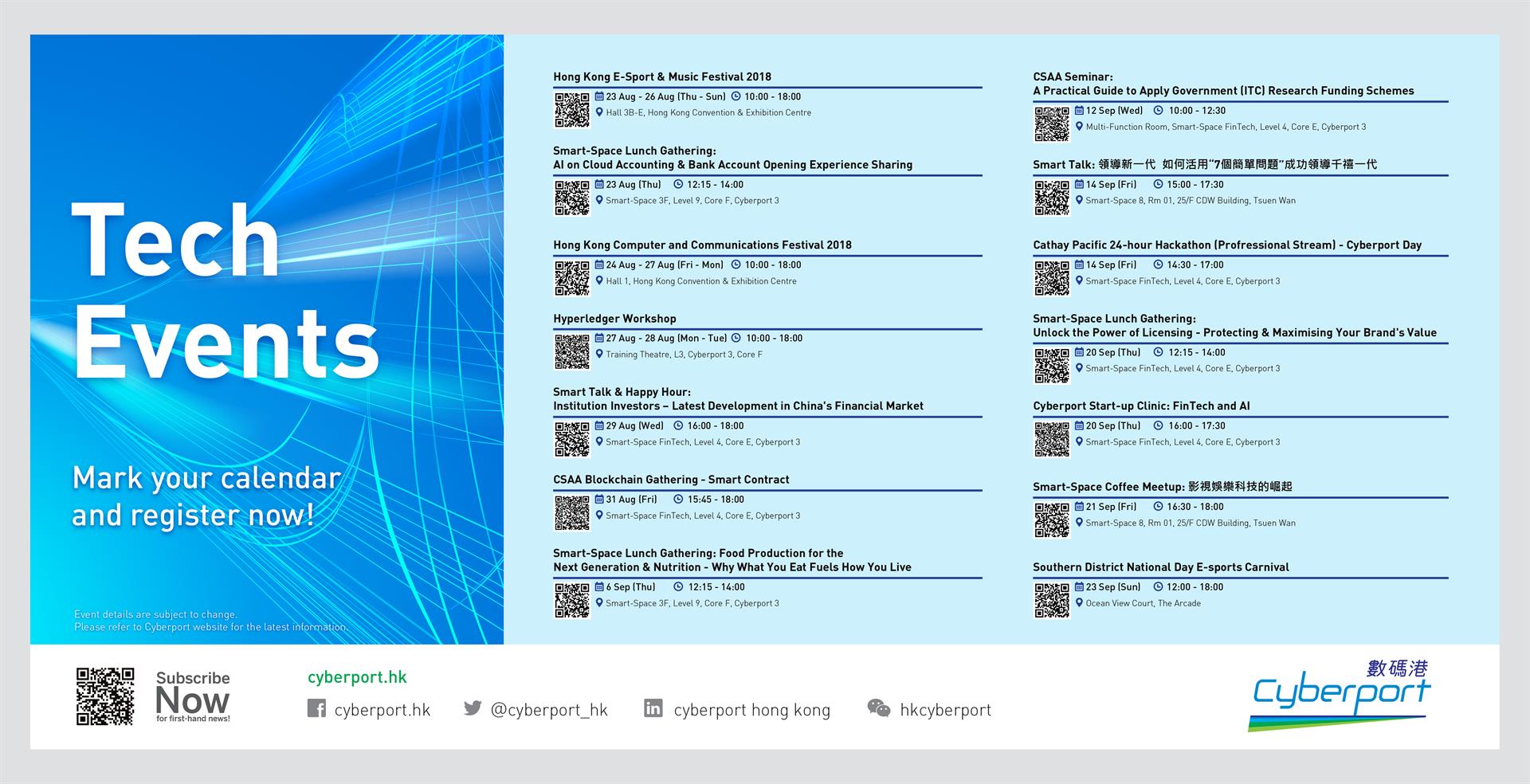Image resolution: width=1530 pixels, height=784 pixels.
Task: Click the clock icon beside 15:45 - 18:00
Action: (678, 499)
